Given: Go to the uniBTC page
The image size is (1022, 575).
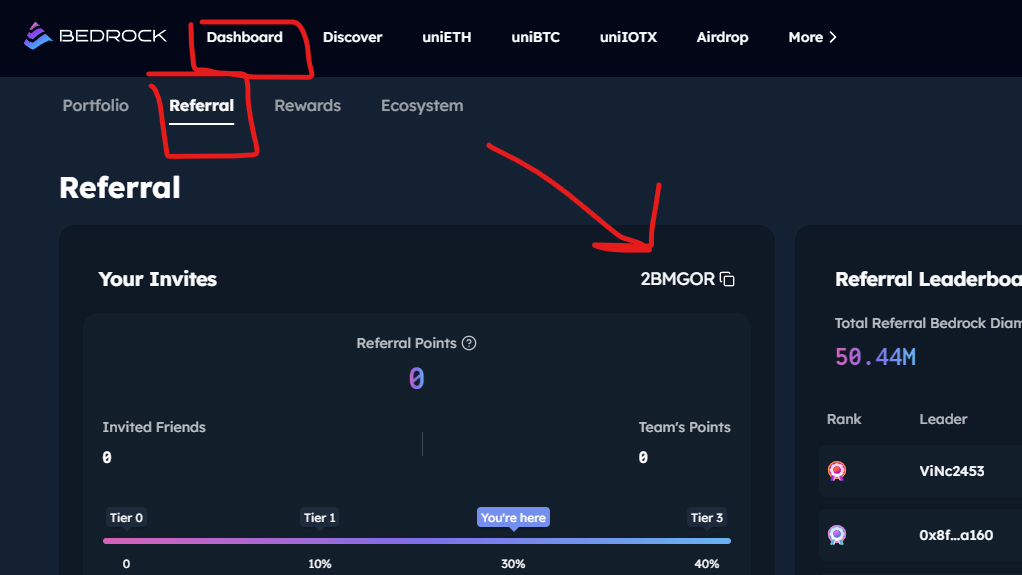Looking at the screenshot, I should point(536,37).
